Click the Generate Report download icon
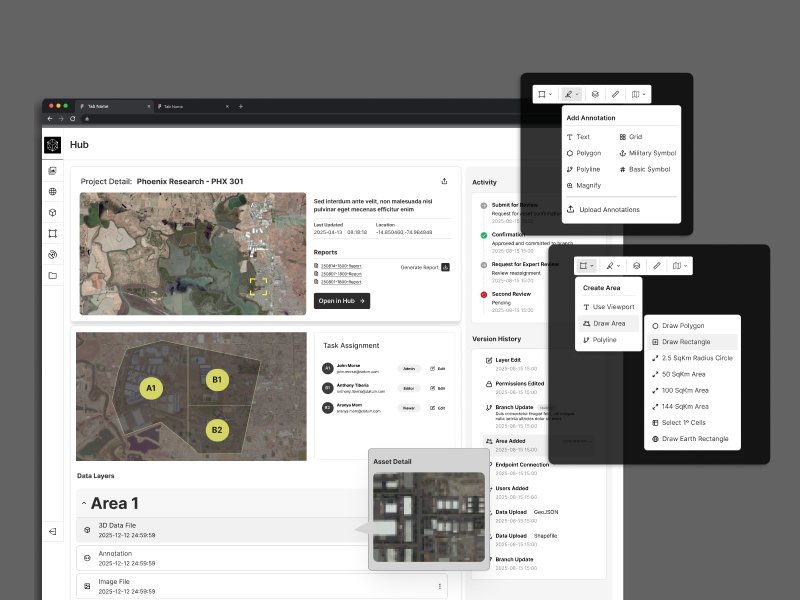Viewport: 800px width, 600px height. point(445,267)
